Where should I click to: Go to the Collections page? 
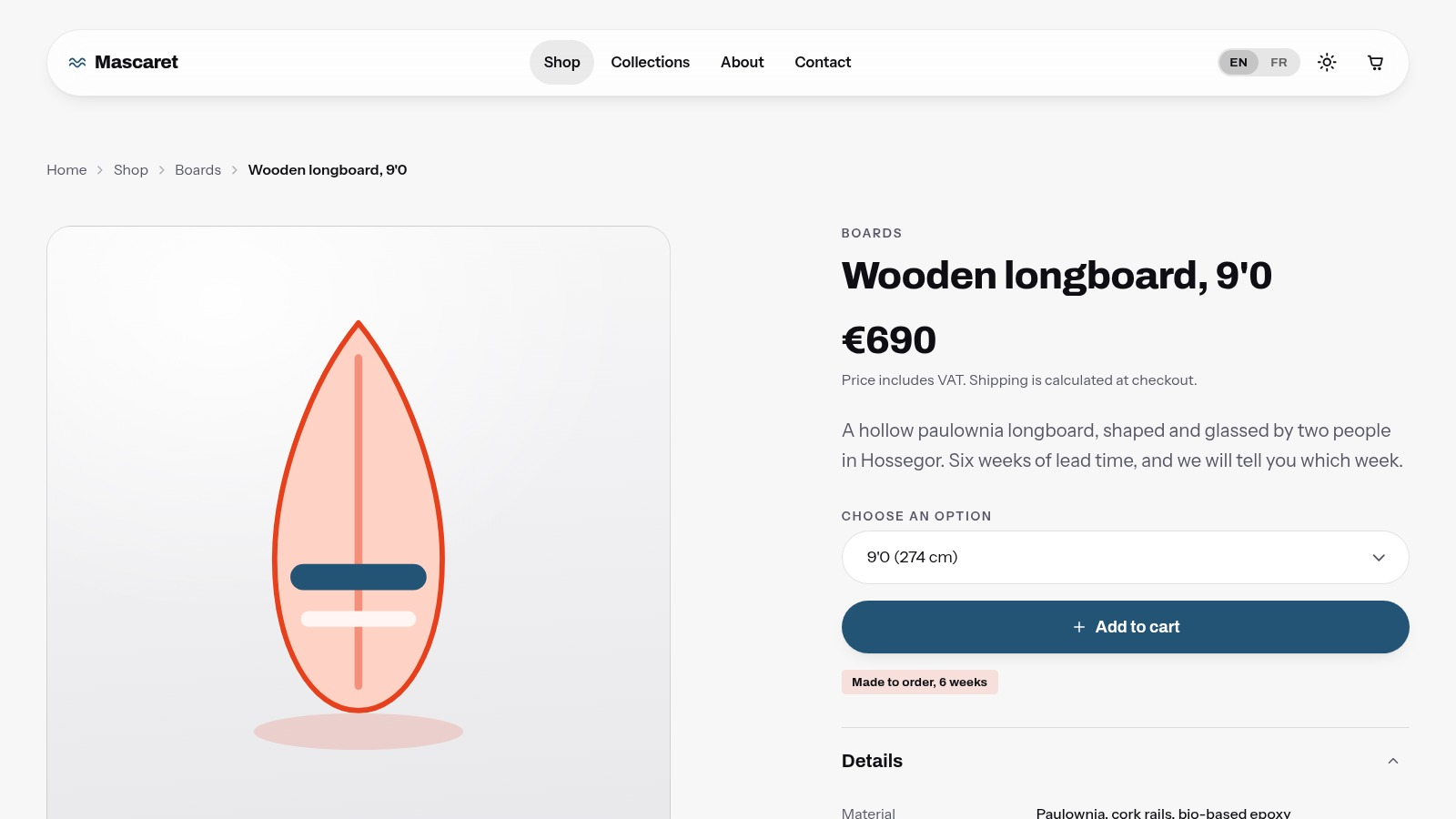(x=650, y=63)
